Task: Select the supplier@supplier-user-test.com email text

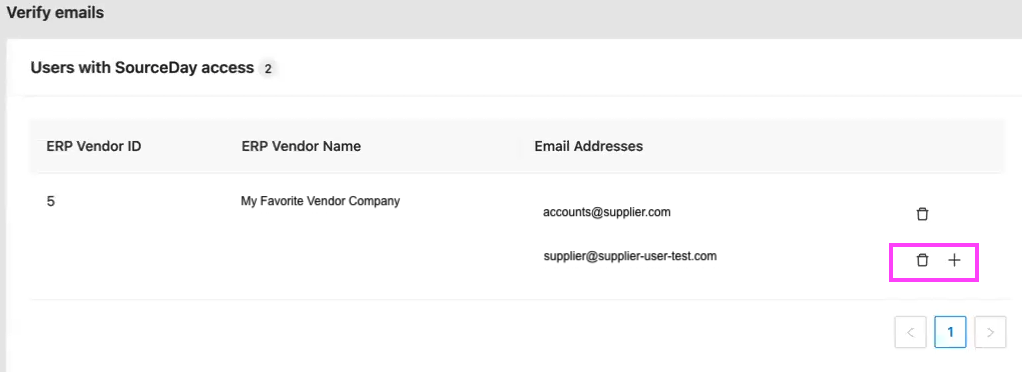Action: point(630,257)
